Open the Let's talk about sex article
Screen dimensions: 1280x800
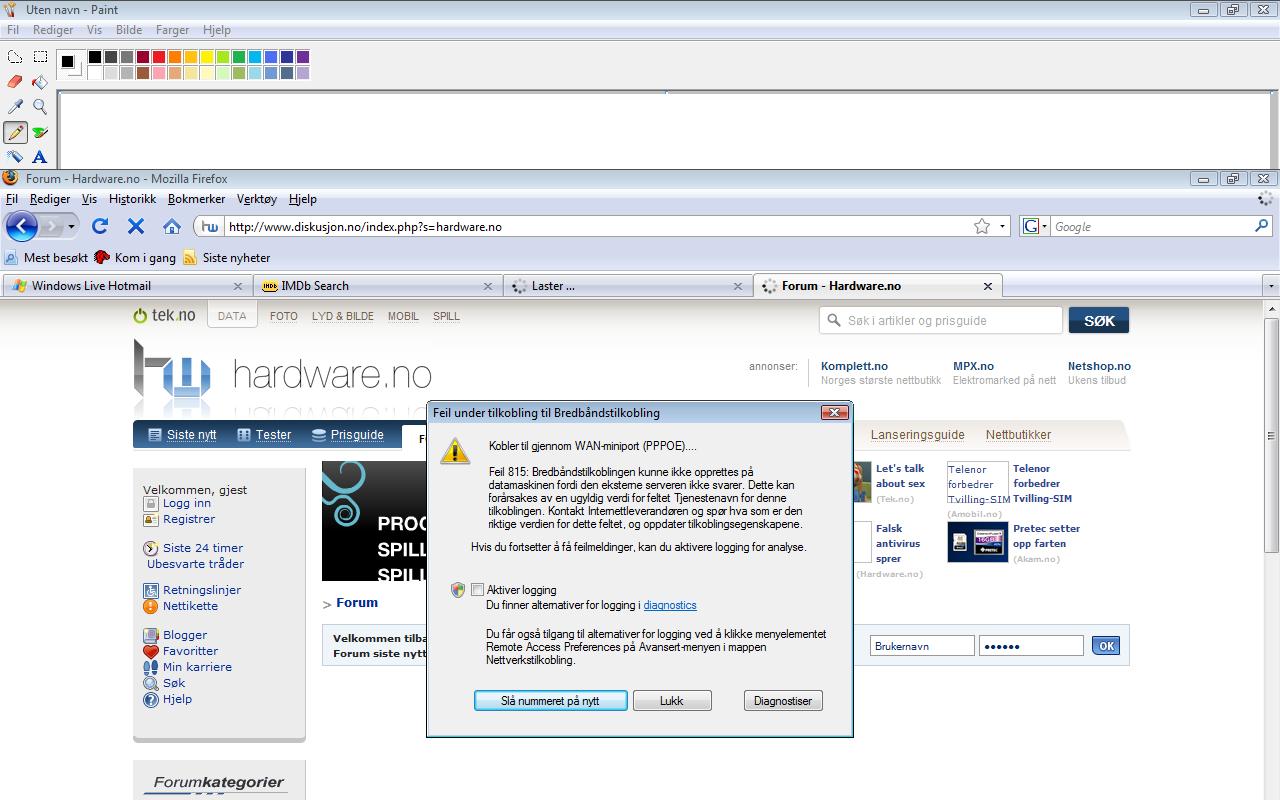point(900,476)
